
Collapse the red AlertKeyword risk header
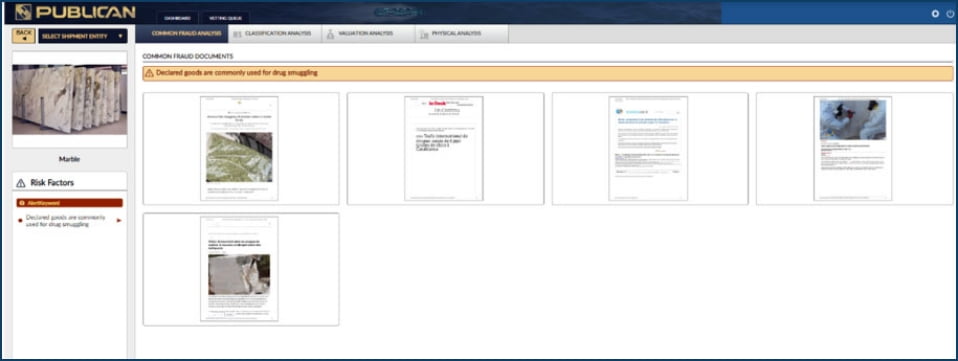[x=70, y=203]
